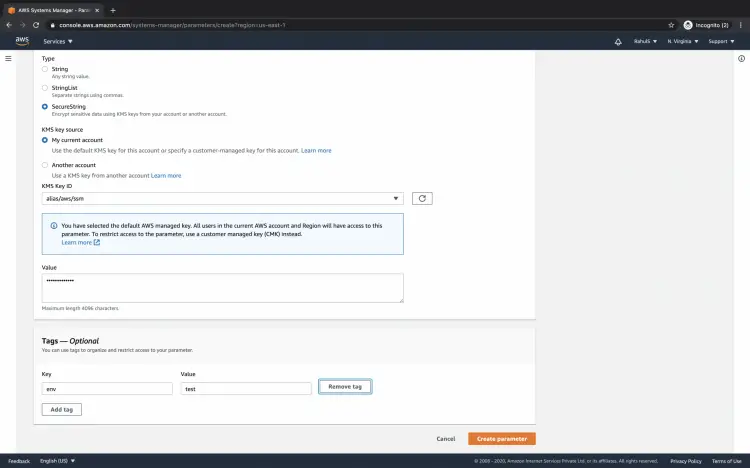Screen dimensions: 750x468
Task: Click the lock icon in address bar
Action: [53, 25]
